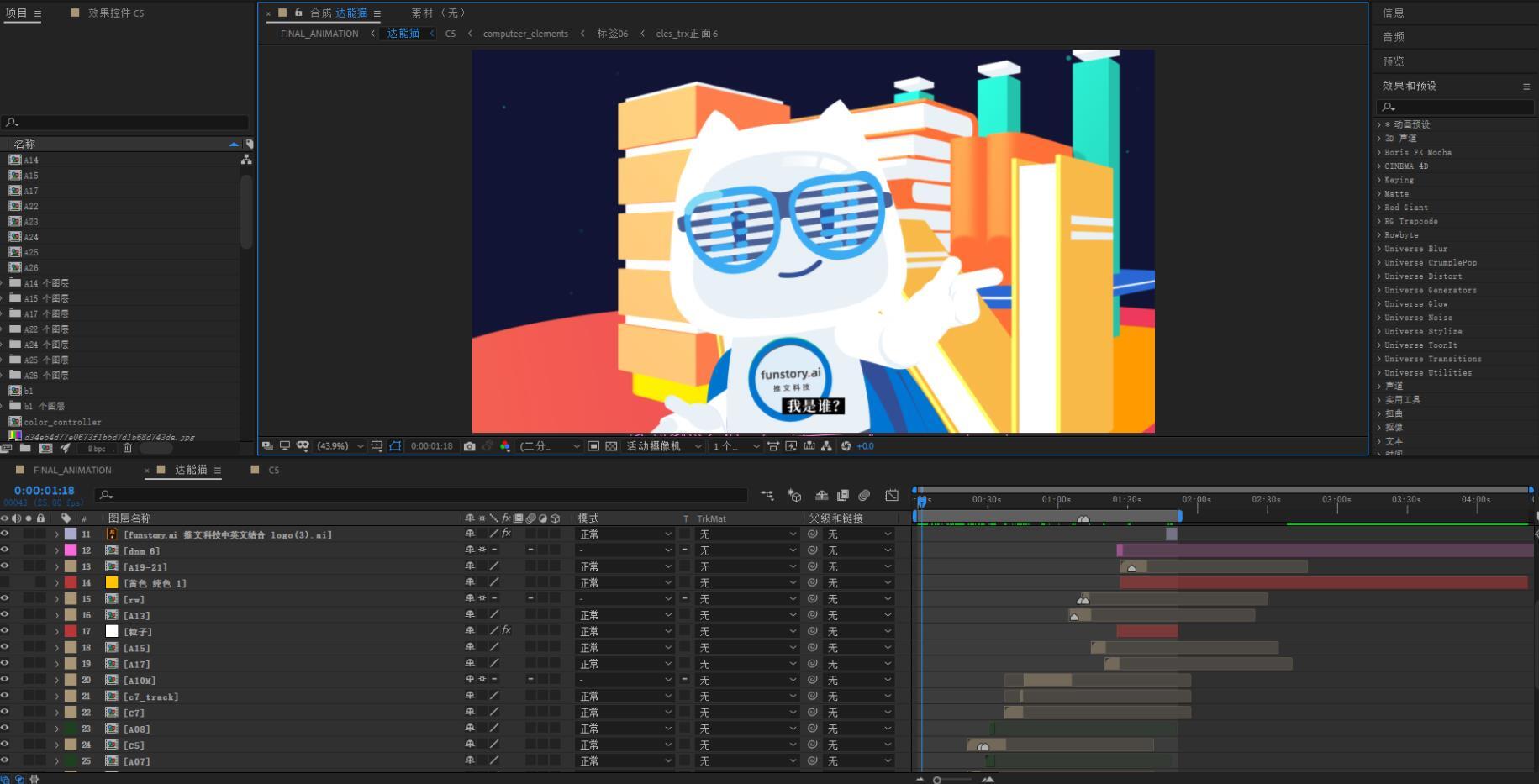The image size is (1539, 784).
Task: Open the show channel RGB color icon
Action: 505,446
